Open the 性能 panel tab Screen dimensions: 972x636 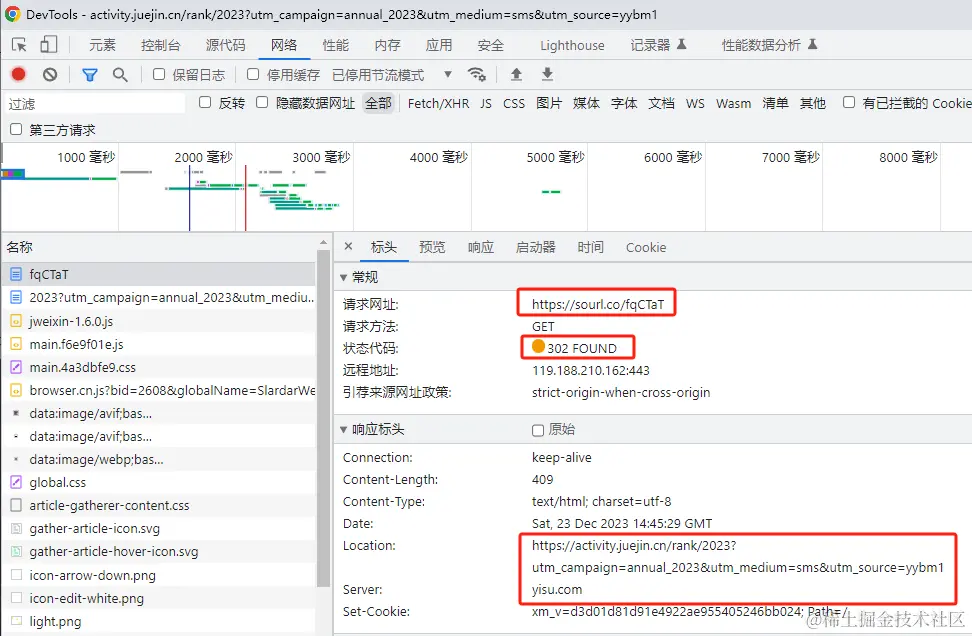336,45
